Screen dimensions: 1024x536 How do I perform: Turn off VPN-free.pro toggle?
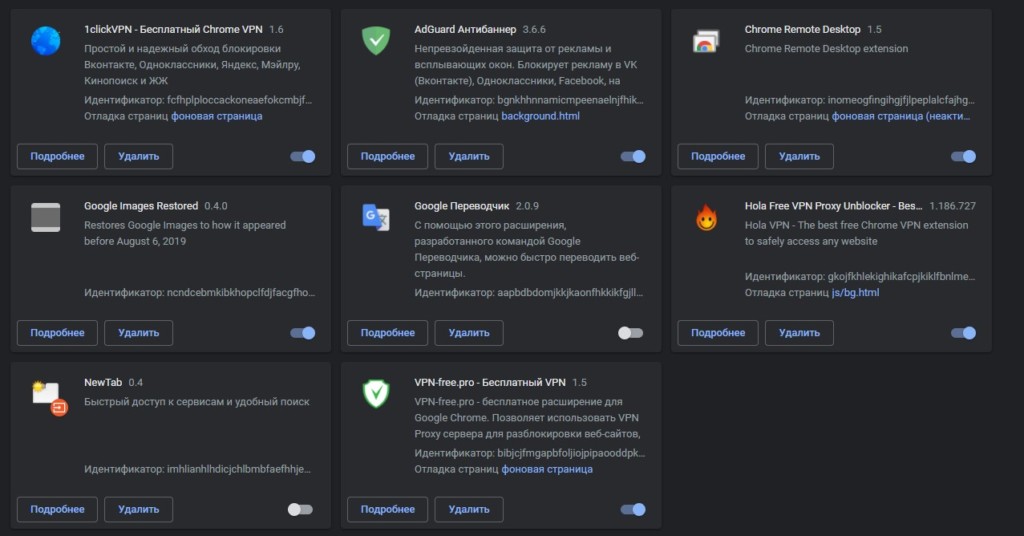[633, 509]
